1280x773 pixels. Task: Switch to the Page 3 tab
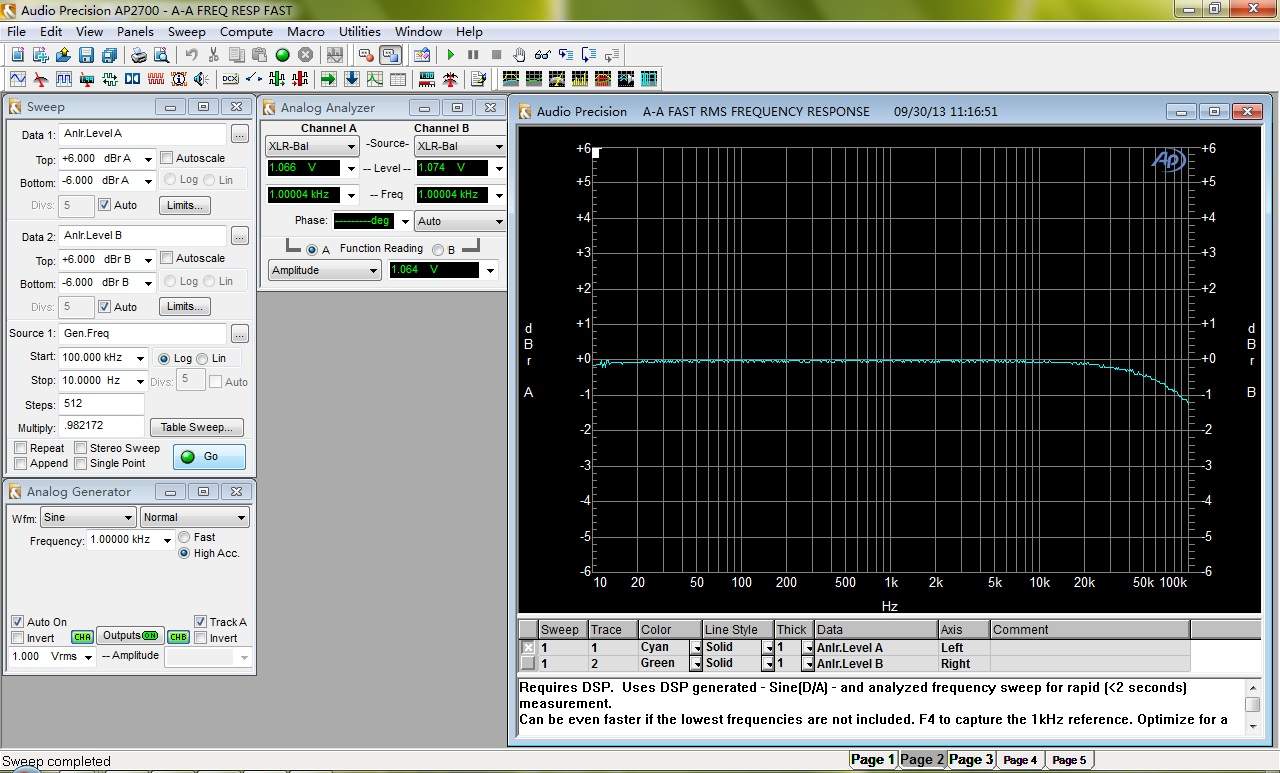[970, 760]
